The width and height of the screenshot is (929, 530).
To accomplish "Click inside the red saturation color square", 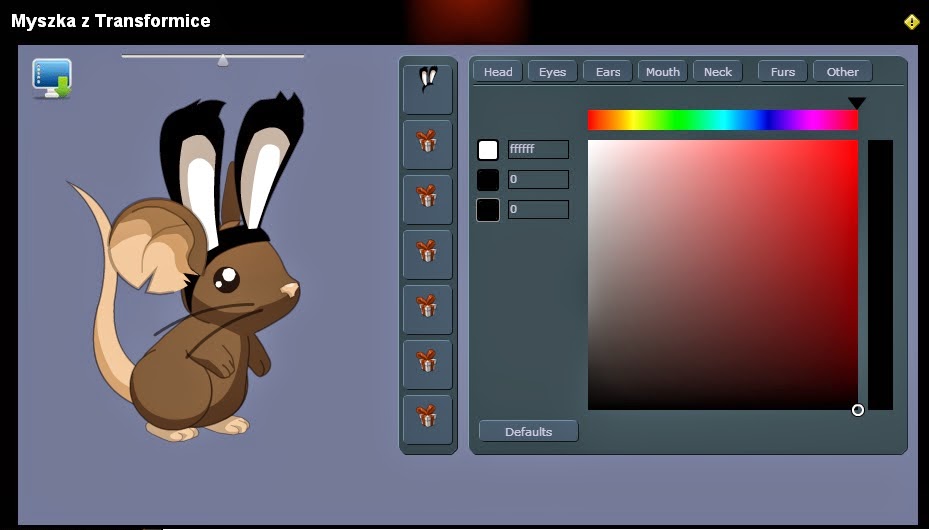I will (722, 275).
